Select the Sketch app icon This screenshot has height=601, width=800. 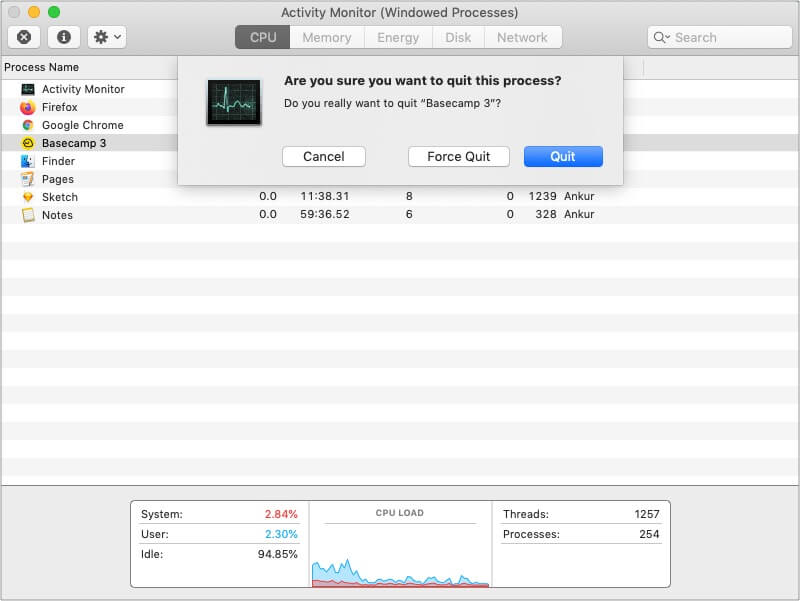[x=27, y=197]
